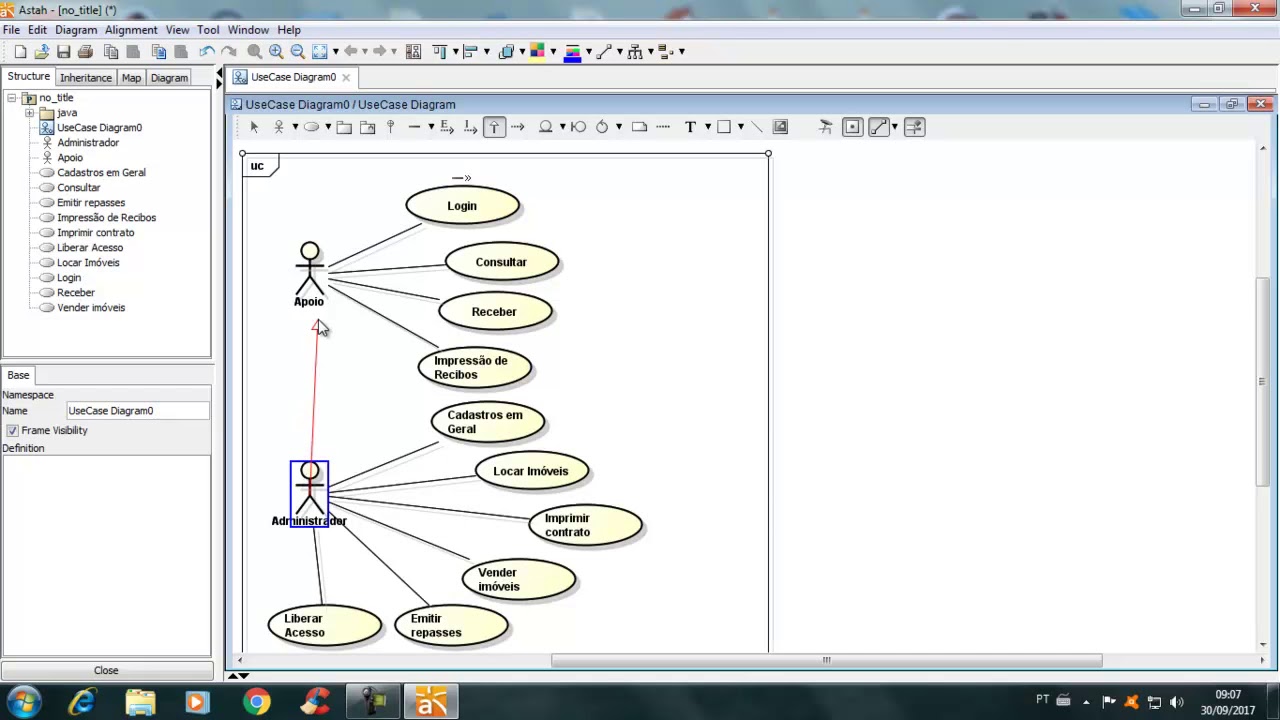Select the Rectangle shape tool

coord(723,127)
